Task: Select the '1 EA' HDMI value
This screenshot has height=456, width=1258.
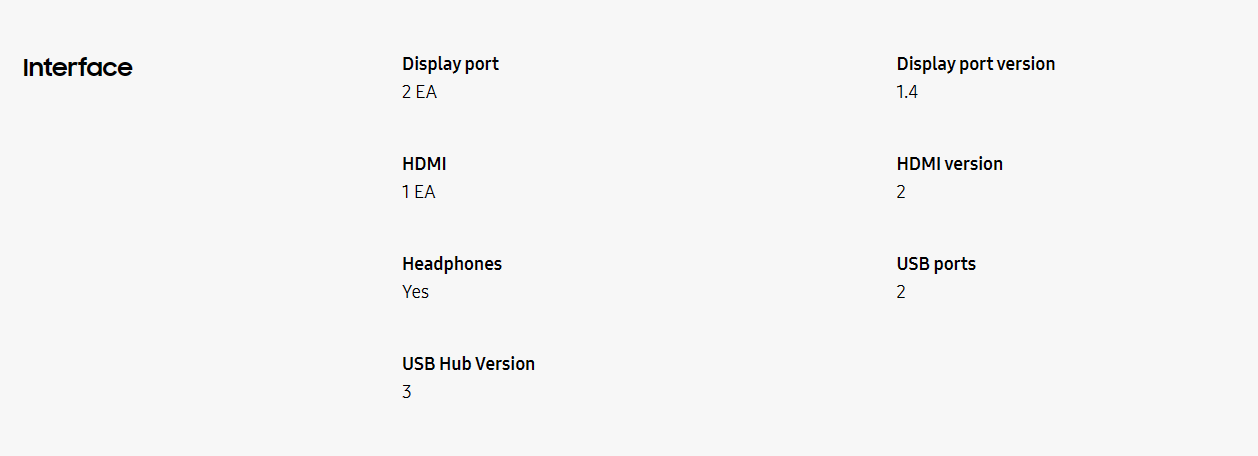Action: pos(418,192)
